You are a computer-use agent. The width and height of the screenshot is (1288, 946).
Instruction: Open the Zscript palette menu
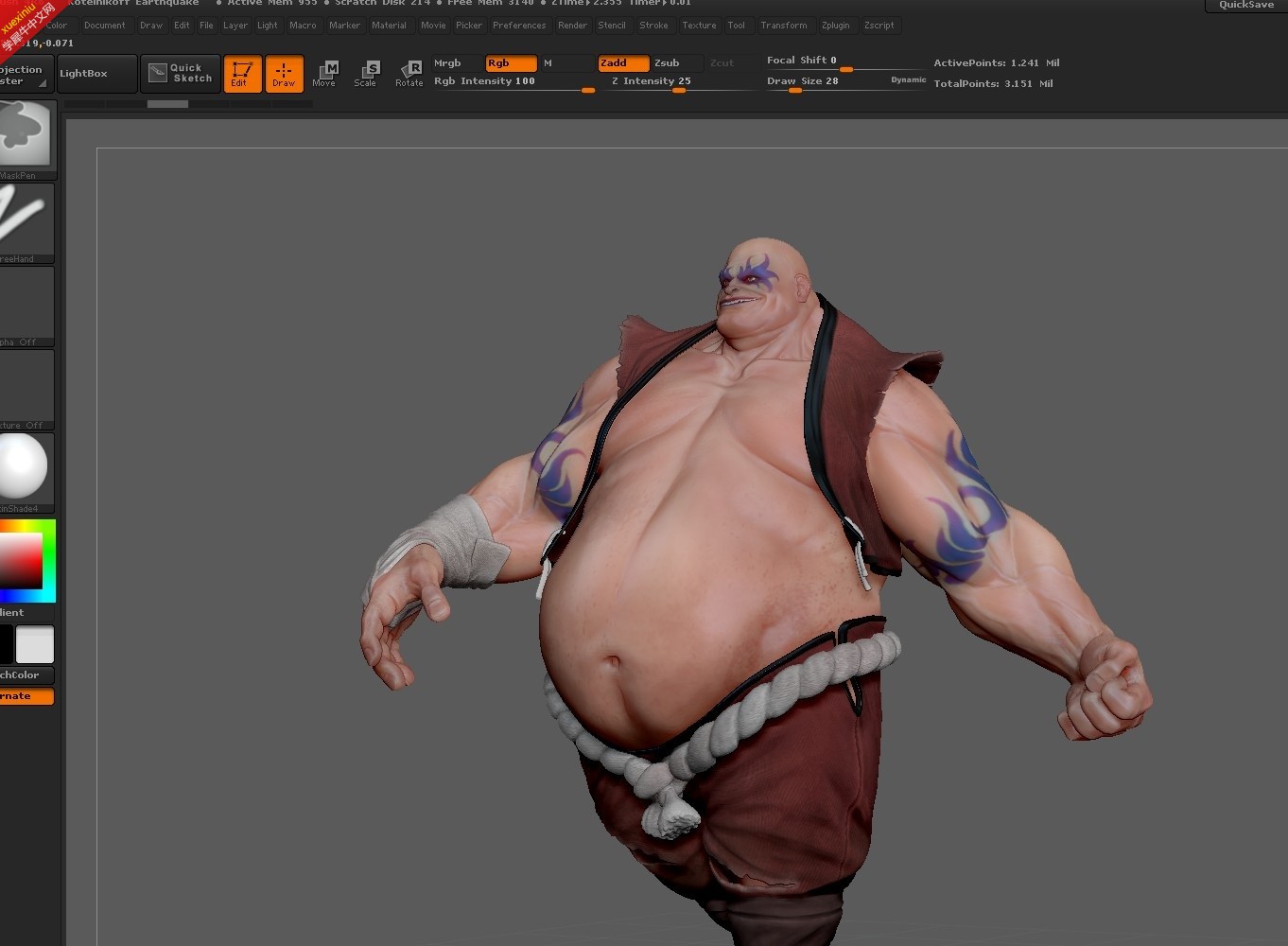point(879,26)
